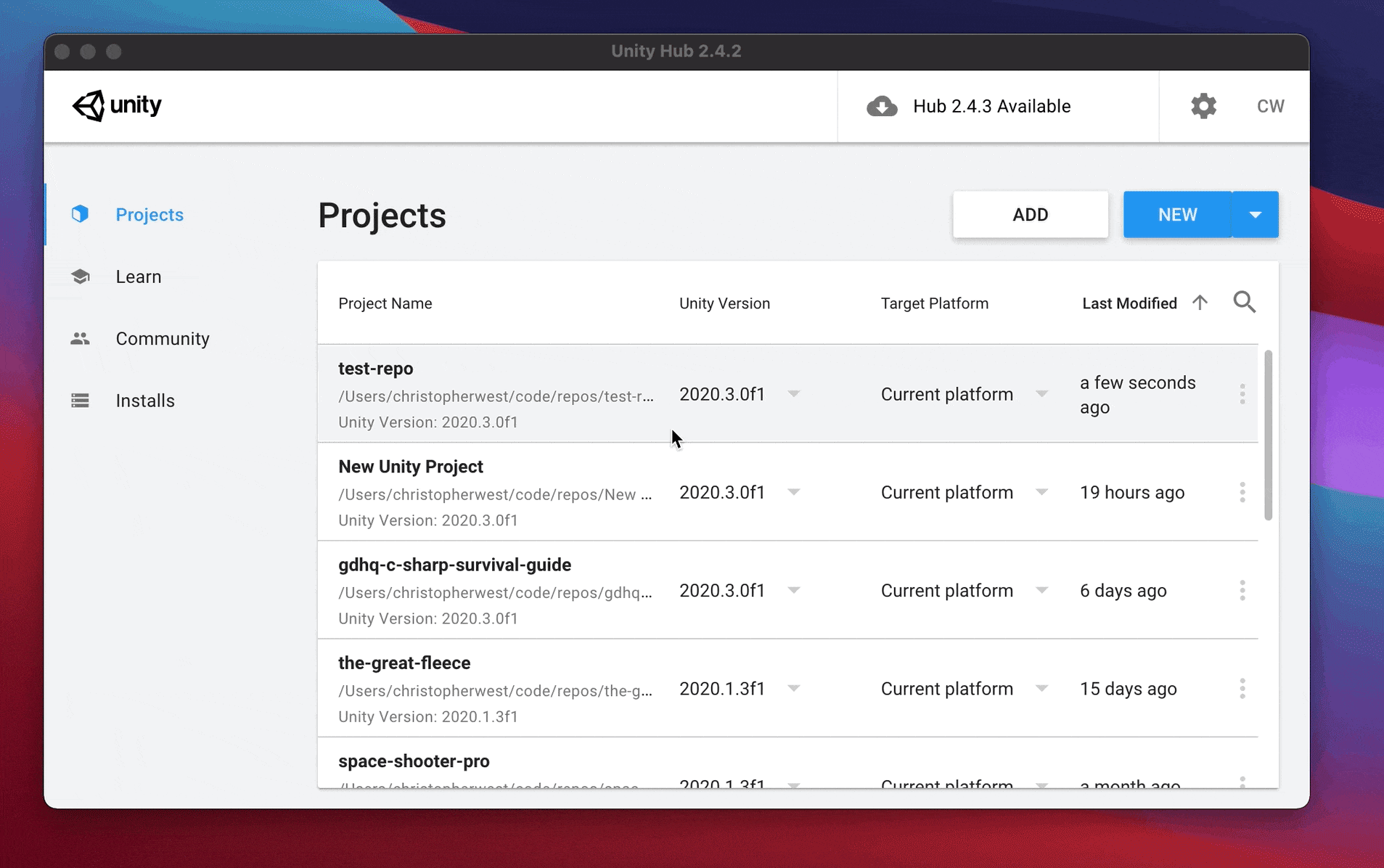Expand Target Platform dropdown for New Unity Project

(x=1041, y=492)
